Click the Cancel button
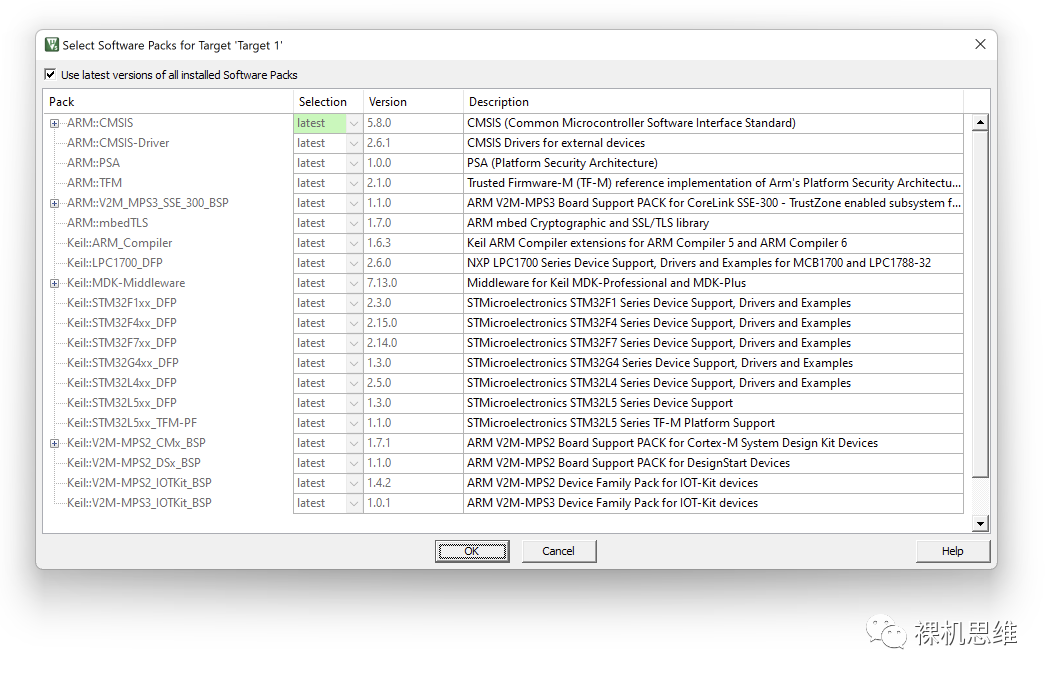Image resolution: width=1052 pixels, height=680 pixels. (558, 551)
